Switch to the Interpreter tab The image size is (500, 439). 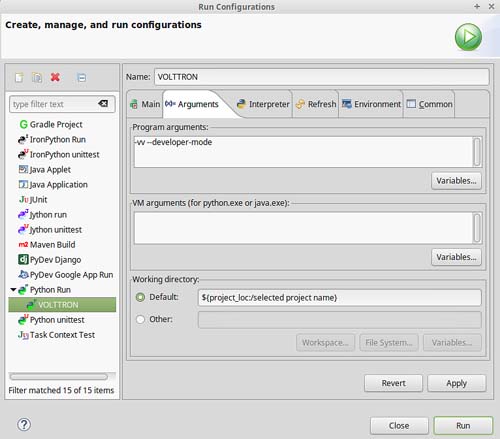click(x=263, y=104)
